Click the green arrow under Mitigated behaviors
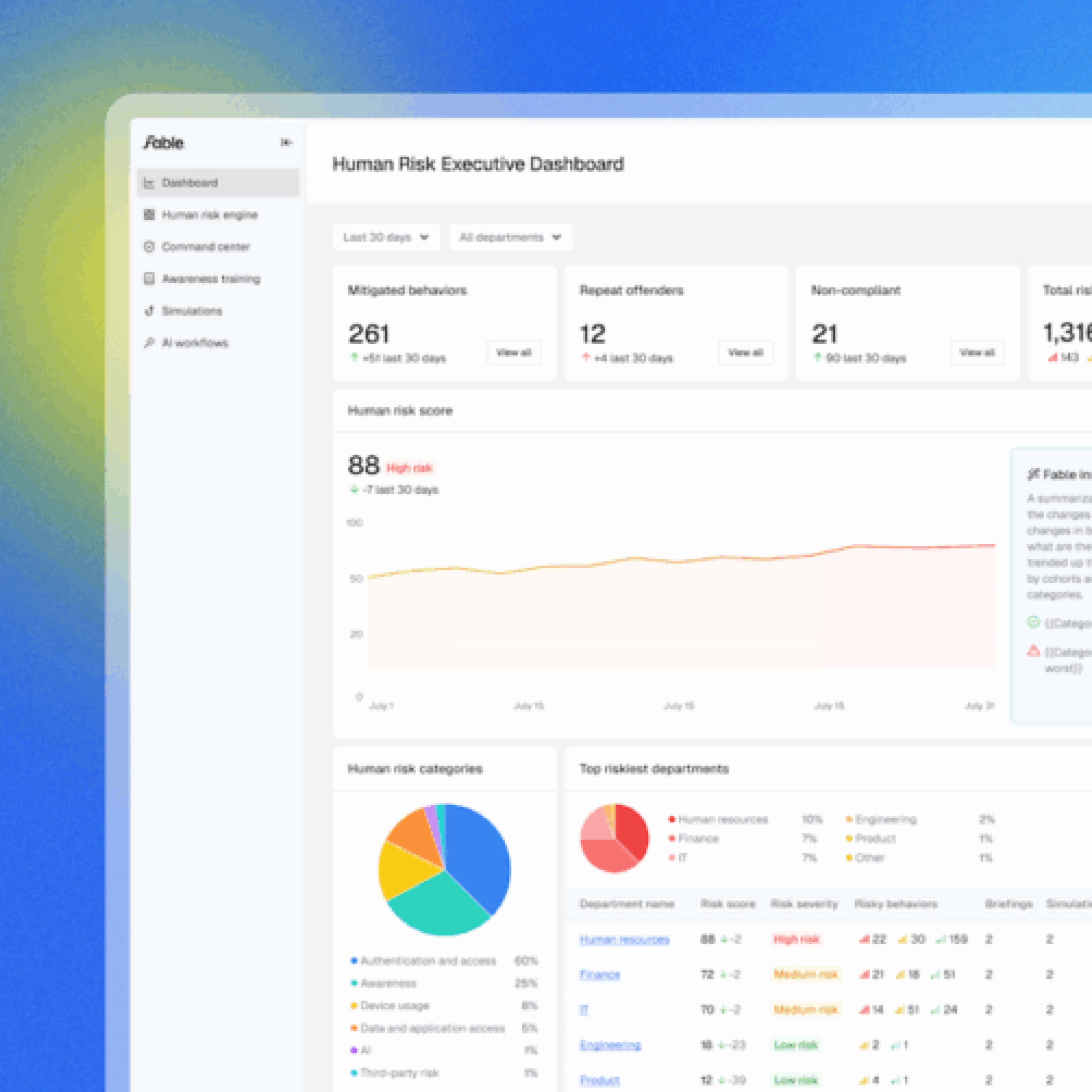This screenshot has width=1092, height=1092. pyautogui.click(x=354, y=357)
